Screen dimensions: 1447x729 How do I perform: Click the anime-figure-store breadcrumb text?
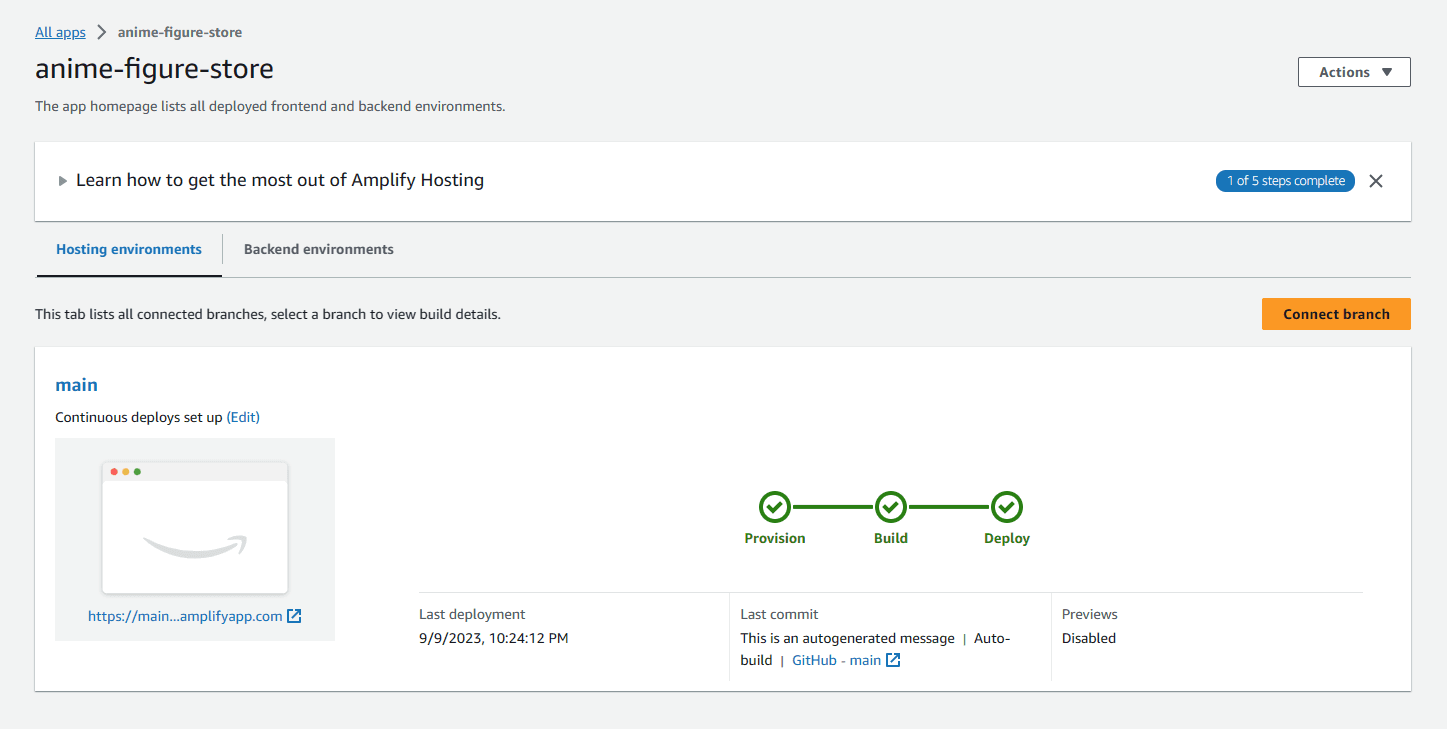(x=180, y=32)
